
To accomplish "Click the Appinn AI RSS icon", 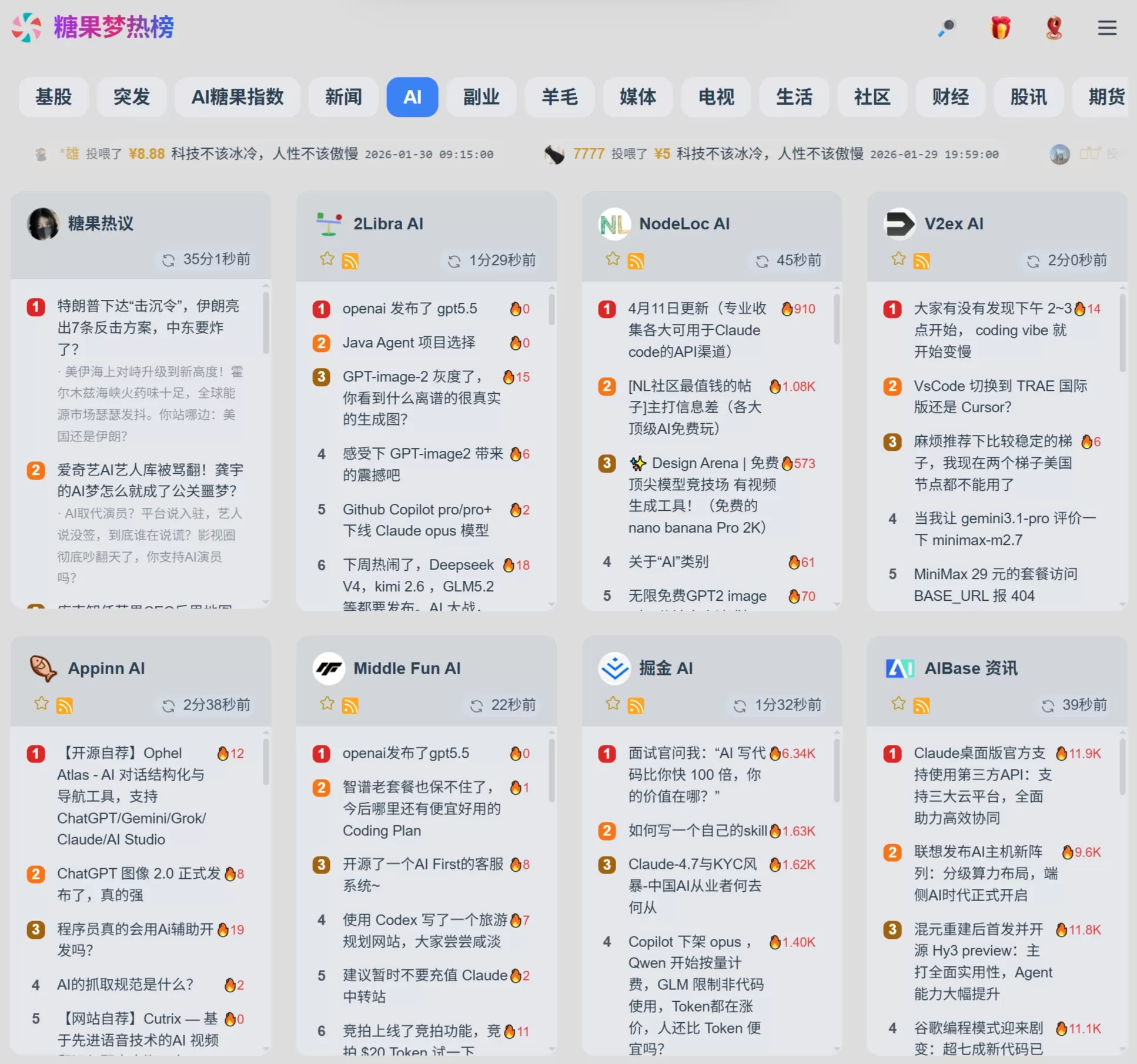I will click(x=65, y=705).
